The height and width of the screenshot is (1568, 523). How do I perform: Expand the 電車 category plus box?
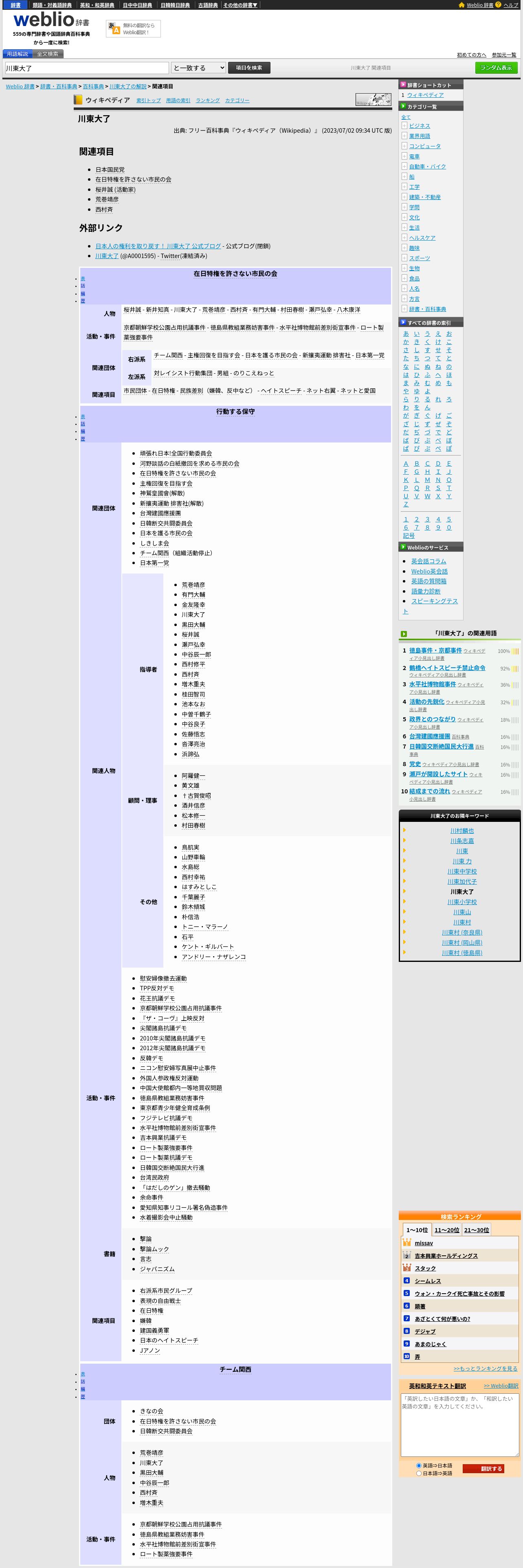point(404,156)
